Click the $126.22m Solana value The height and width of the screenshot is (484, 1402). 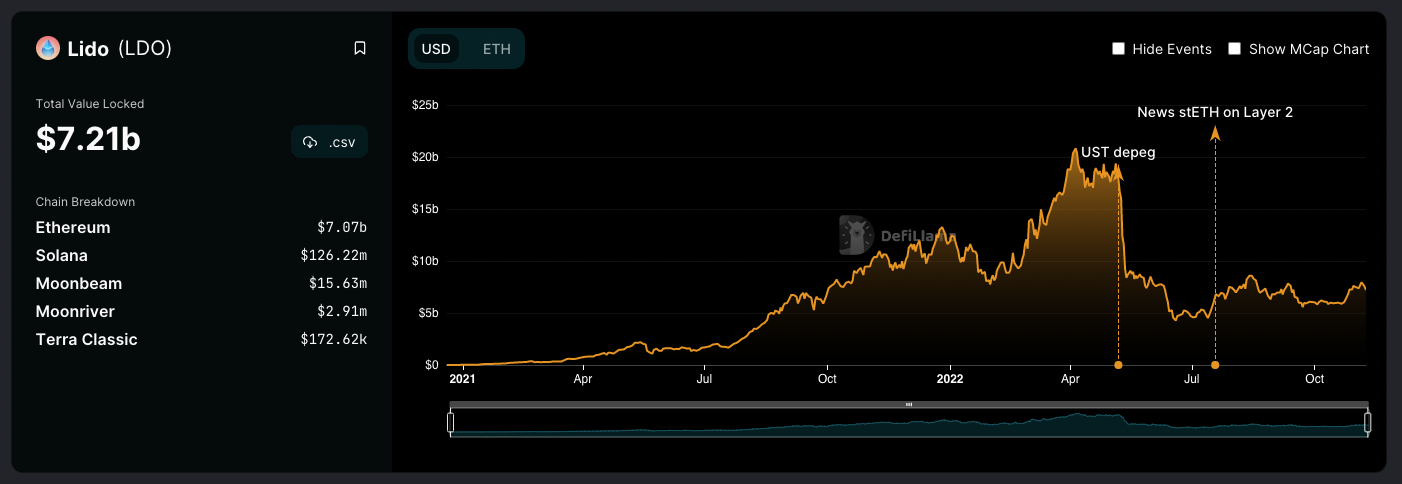pyautogui.click(x=334, y=256)
